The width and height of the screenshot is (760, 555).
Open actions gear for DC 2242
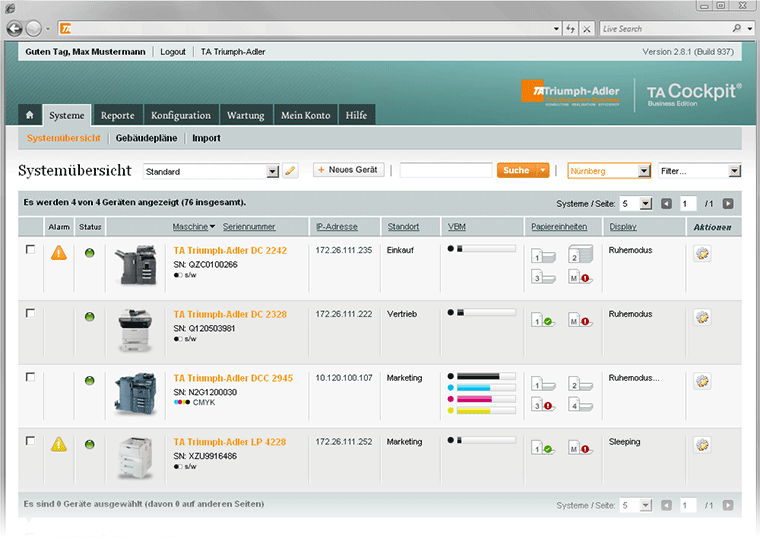(x=702, y=254)
